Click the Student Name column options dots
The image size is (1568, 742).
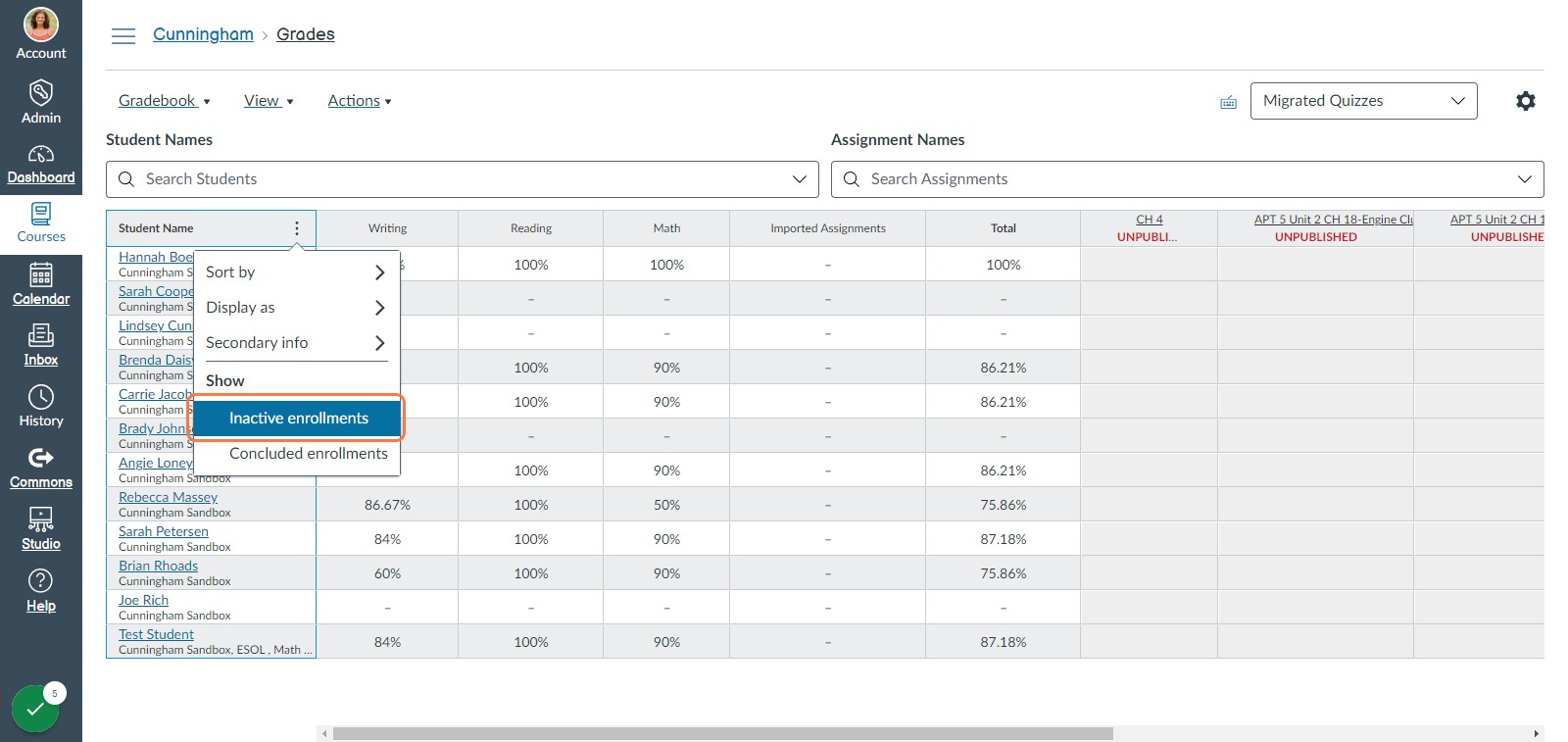point(297,228)
